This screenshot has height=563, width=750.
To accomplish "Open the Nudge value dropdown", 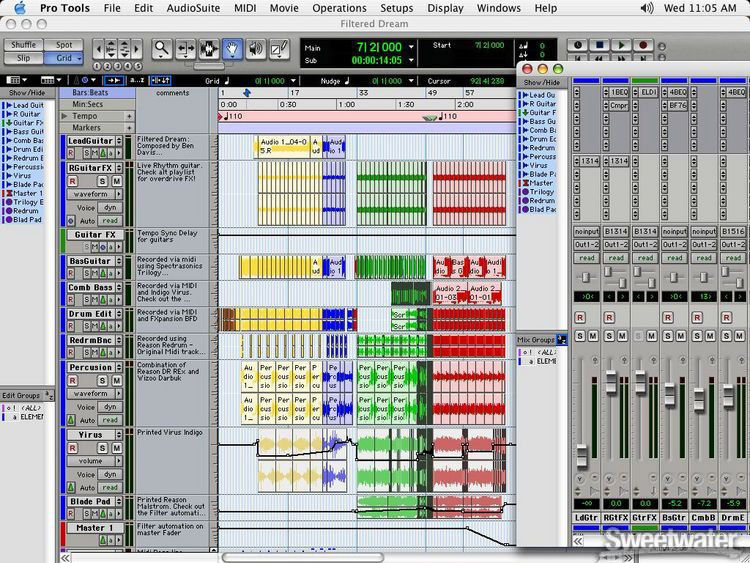I will coord(411,81).
